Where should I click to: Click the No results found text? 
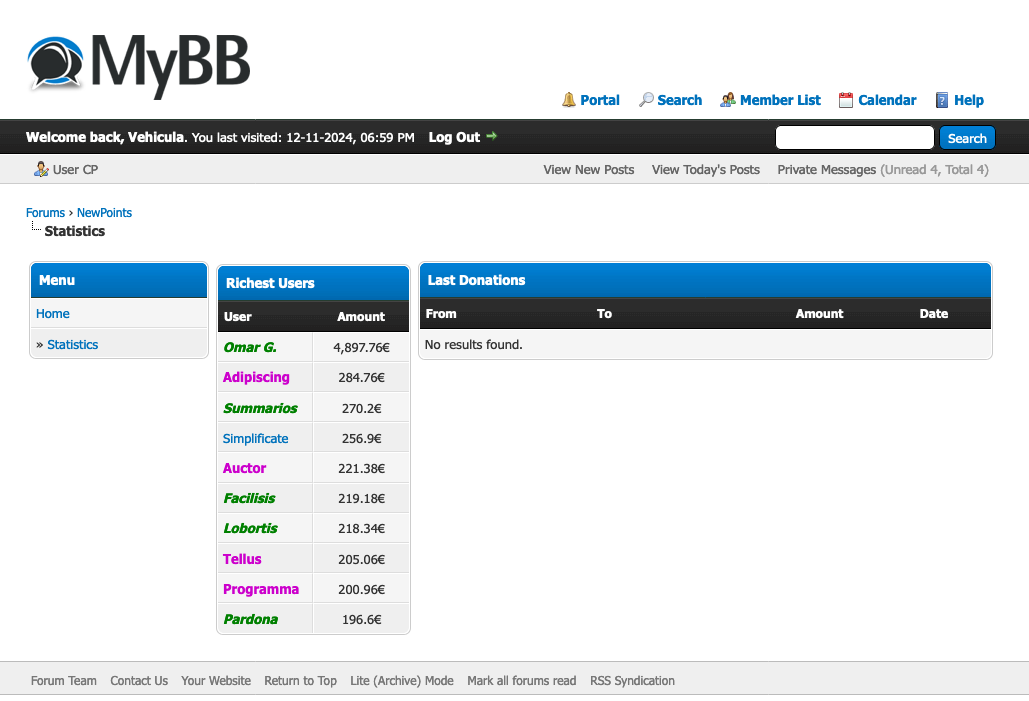point(473,345)
